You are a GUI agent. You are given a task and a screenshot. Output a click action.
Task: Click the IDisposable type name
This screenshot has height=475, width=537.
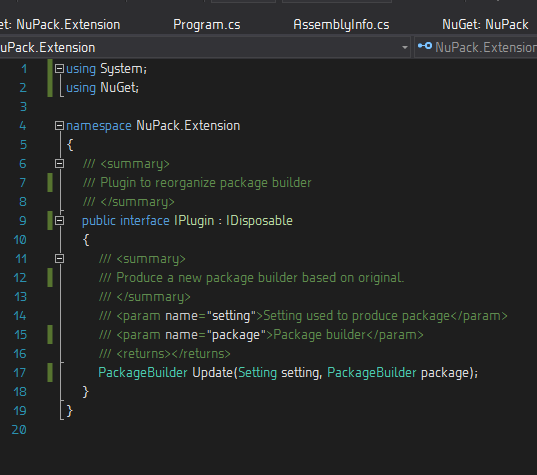pos(259,221)
